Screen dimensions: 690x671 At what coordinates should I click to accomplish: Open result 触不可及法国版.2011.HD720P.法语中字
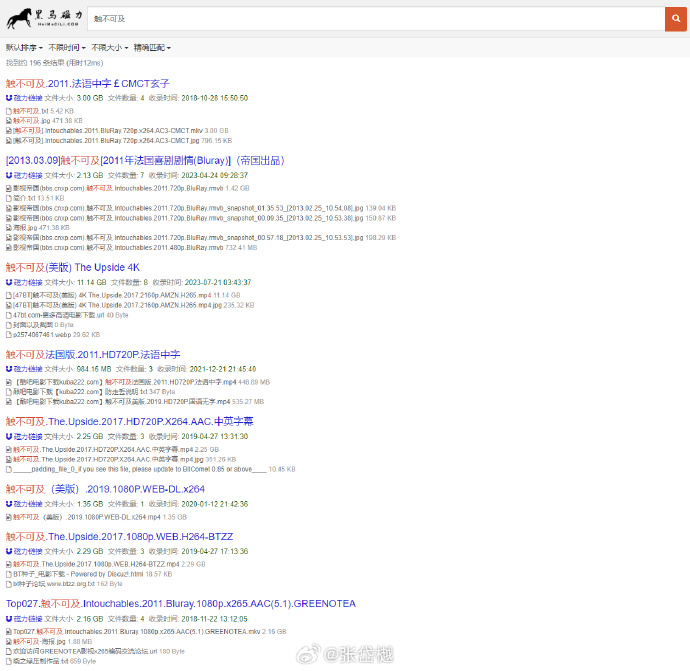(x=93, y=355)
